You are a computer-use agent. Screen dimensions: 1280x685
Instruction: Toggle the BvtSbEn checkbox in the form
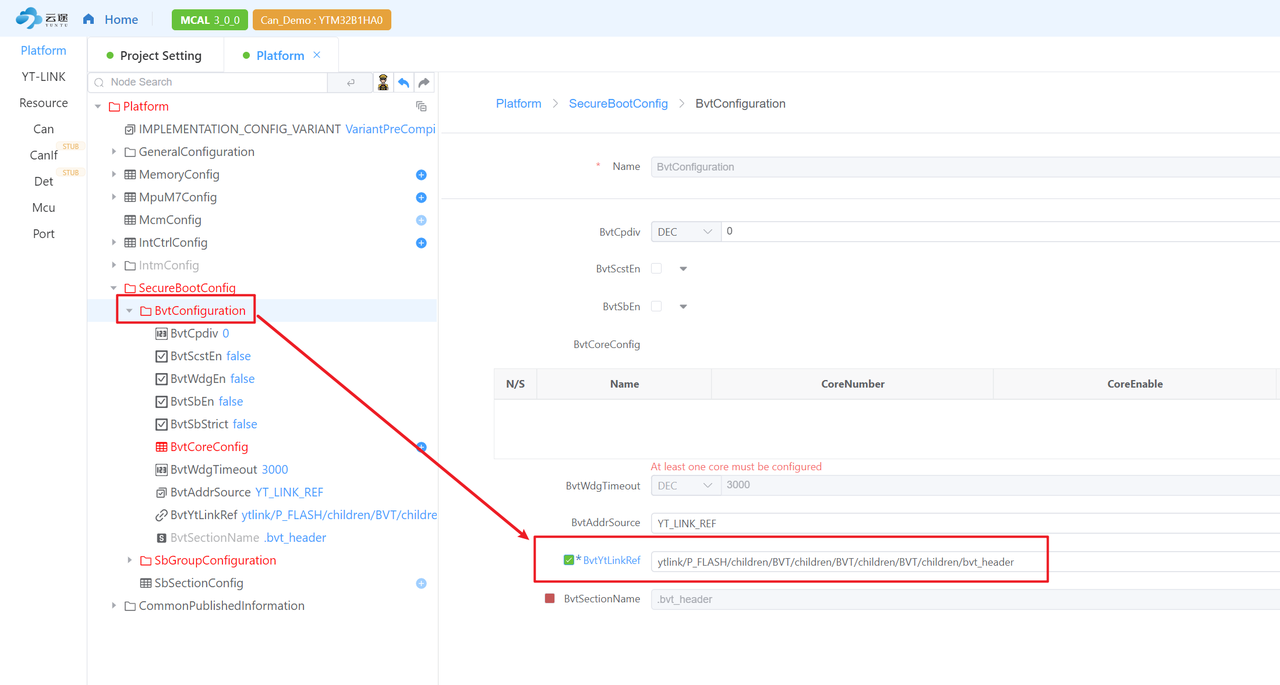click(x=656, y=306)
